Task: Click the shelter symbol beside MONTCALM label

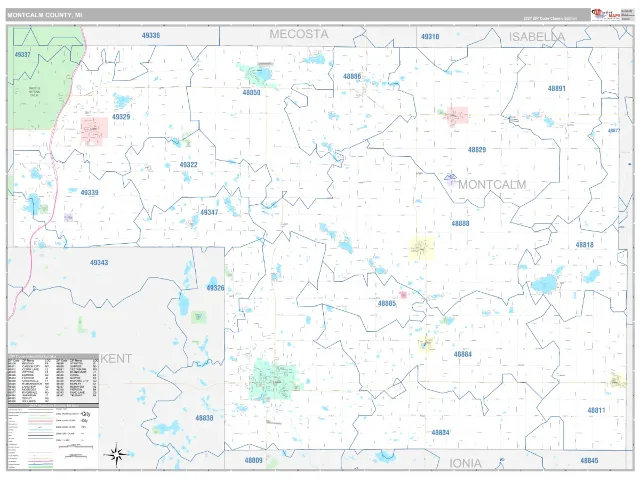Action: 450,178
